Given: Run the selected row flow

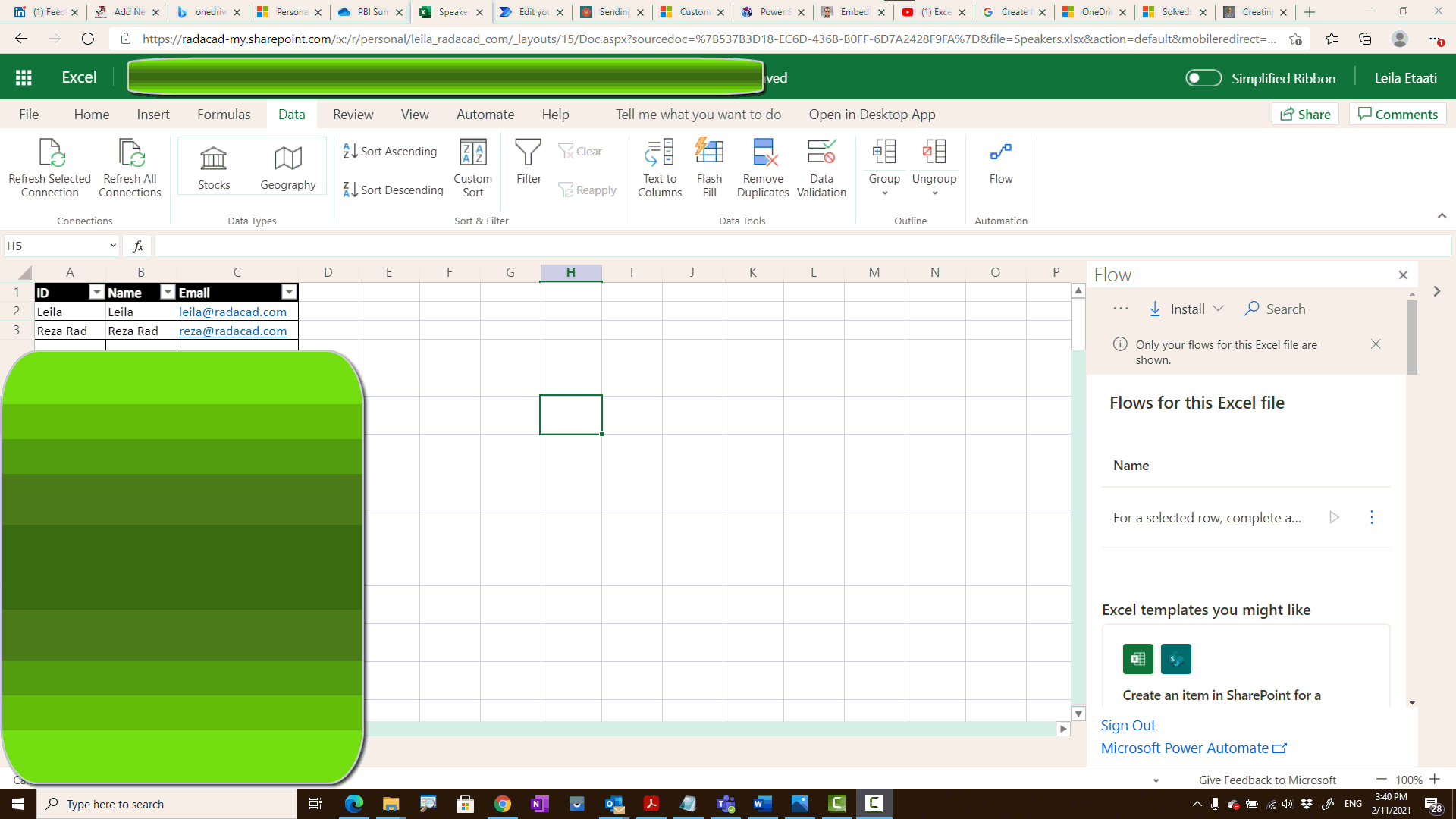Looking at the screenshot, I should (1334, 517).
